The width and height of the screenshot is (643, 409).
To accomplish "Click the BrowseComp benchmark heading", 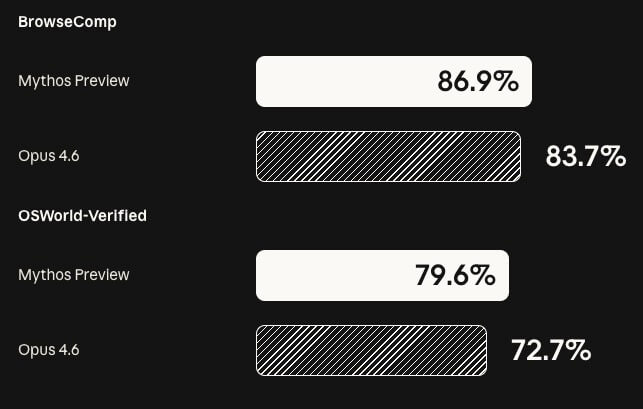I will tap(67, 22).
